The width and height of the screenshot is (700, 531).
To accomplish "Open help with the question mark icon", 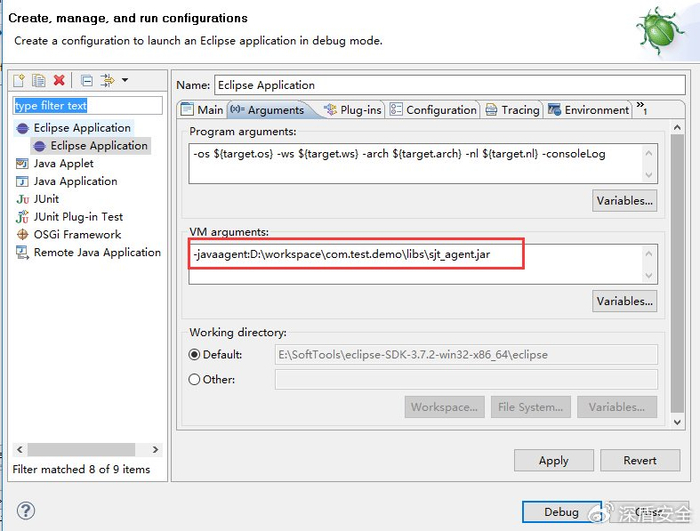I will 25,511.
